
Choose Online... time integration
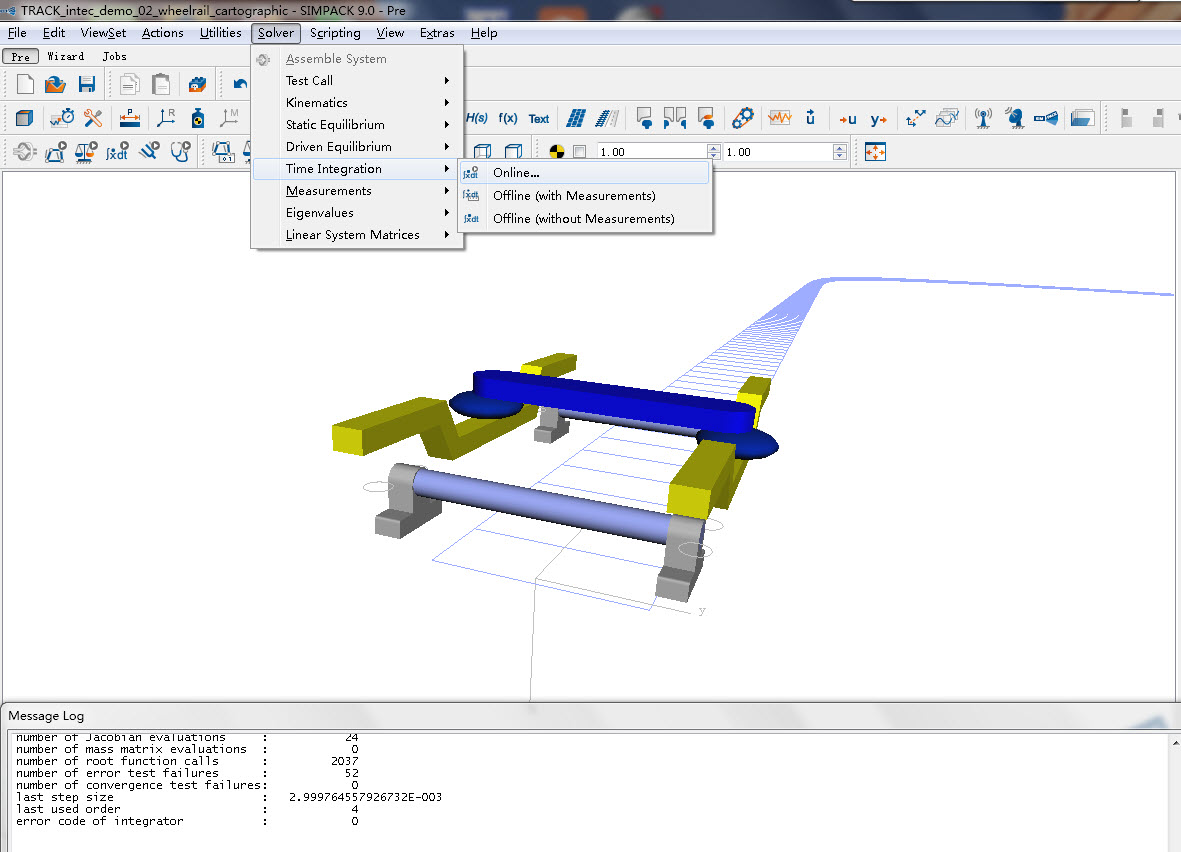[585, 173]
